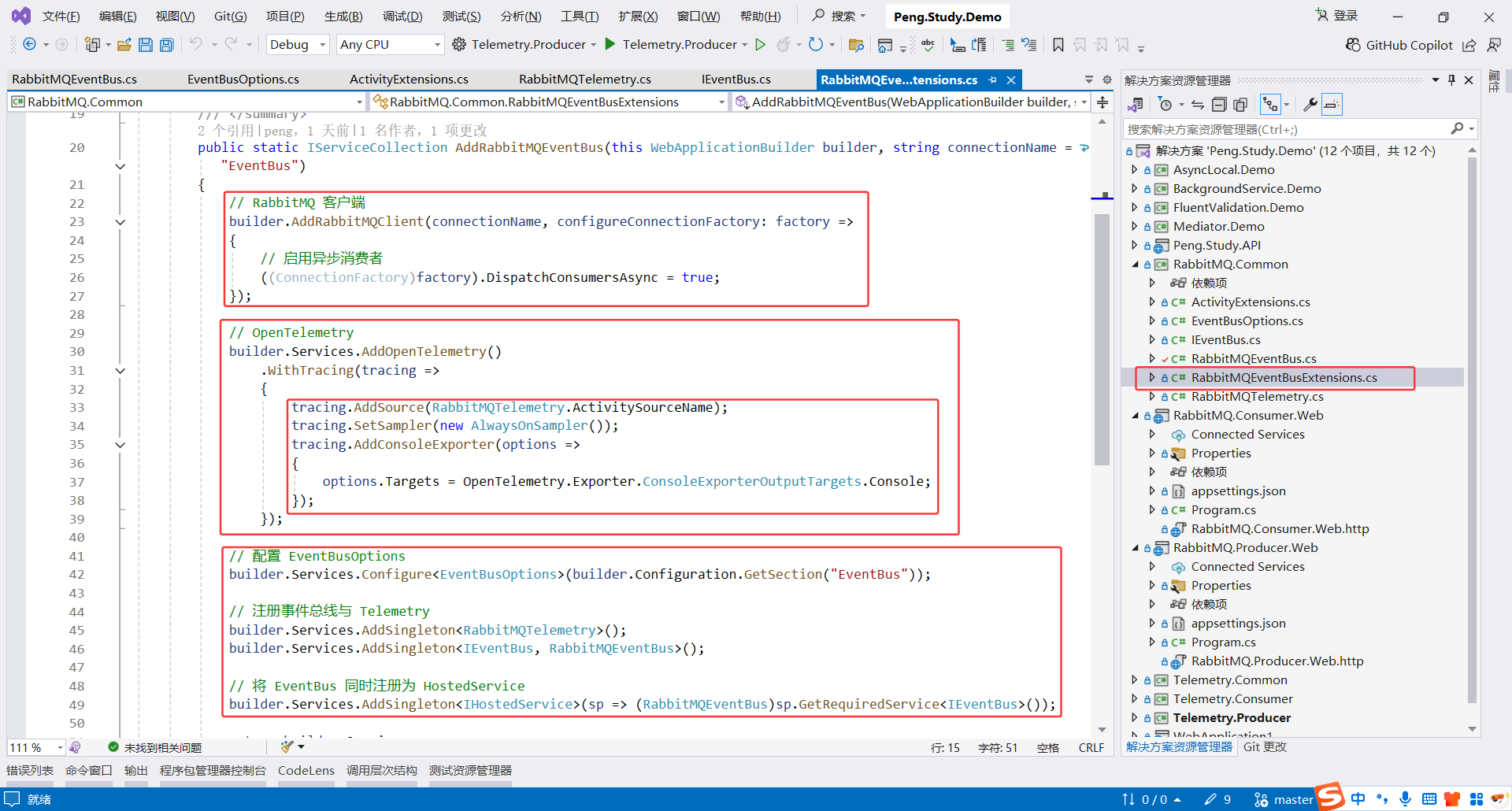Click the uncomment selected lines icon
This screenshot has height=811, width=1512.
(1029, 44)
